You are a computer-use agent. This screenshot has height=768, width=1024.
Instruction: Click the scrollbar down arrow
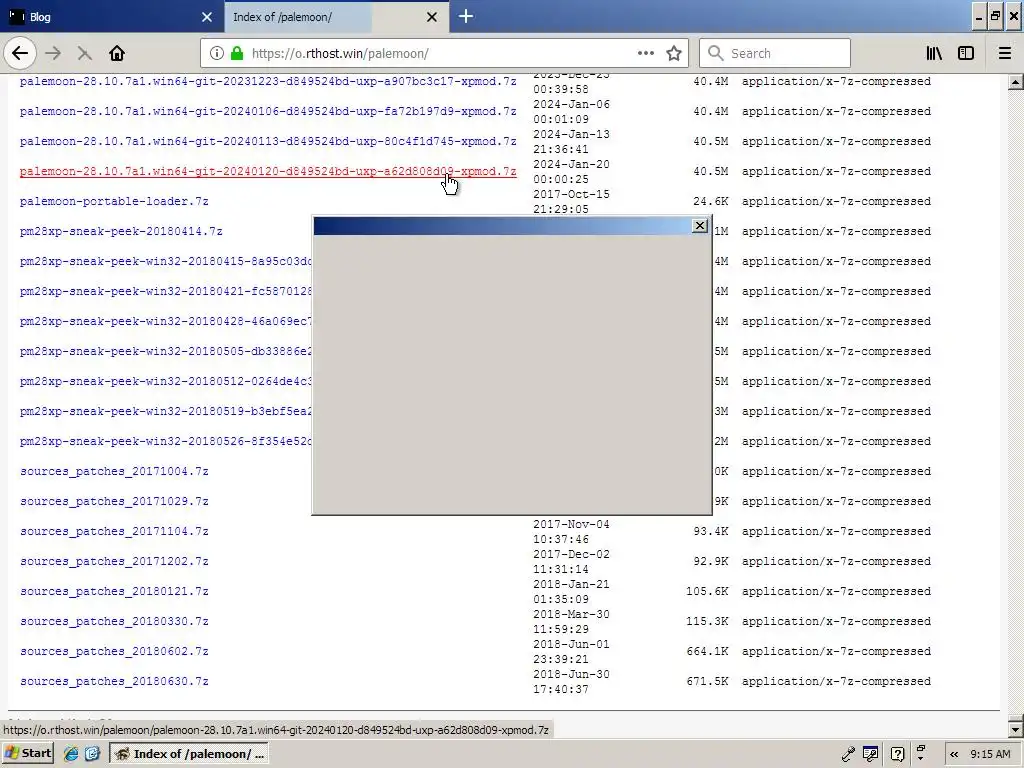pos(1015,729)
